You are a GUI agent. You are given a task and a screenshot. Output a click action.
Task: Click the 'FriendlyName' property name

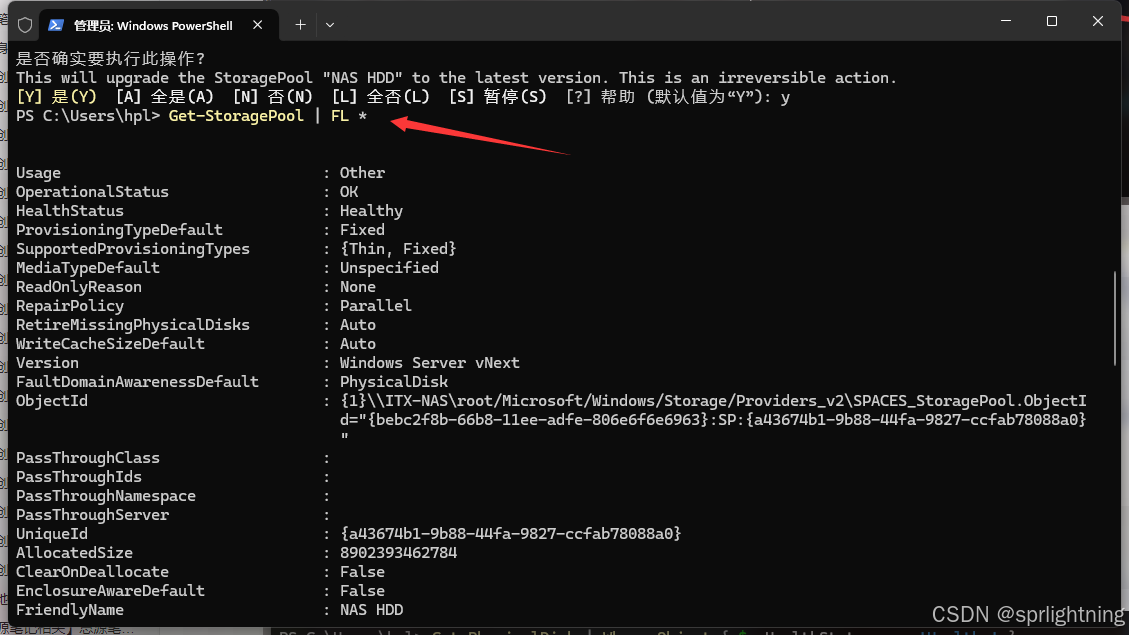pyautogui.click(x=70, y=610)
